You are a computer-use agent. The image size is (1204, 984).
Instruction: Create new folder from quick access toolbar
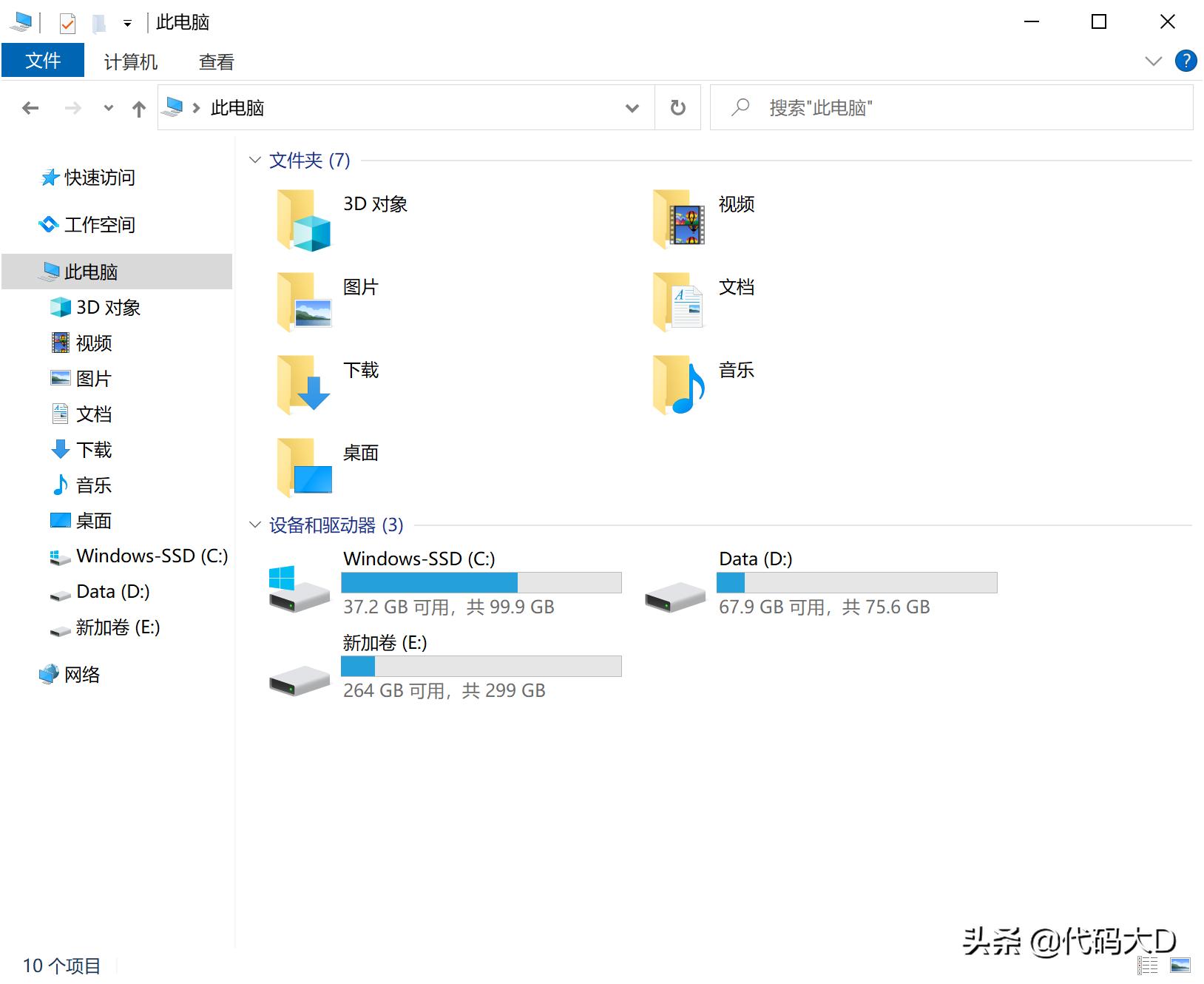(x=98, y=22)
